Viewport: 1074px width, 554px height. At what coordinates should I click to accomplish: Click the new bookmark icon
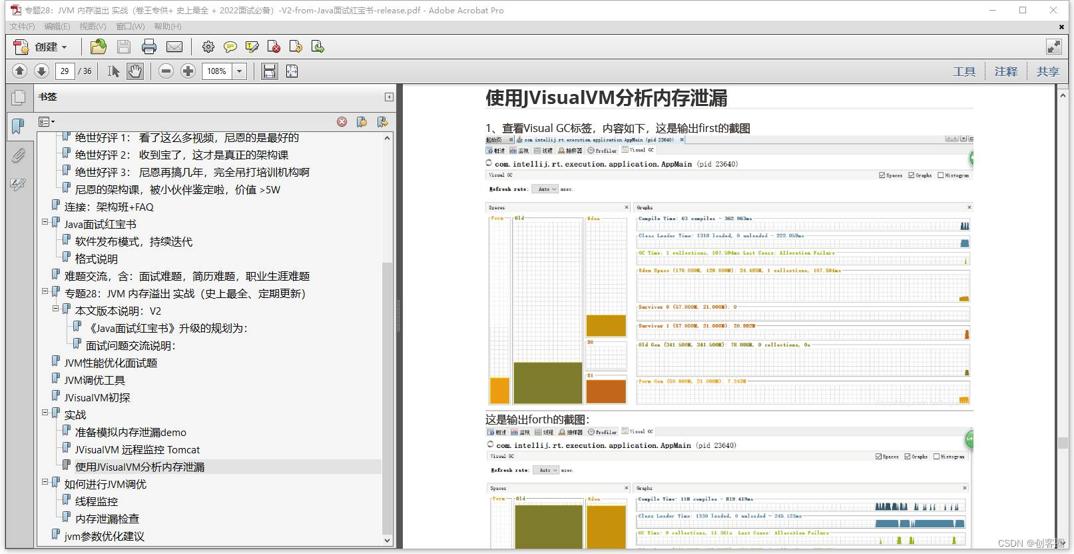tap(362, 122)
